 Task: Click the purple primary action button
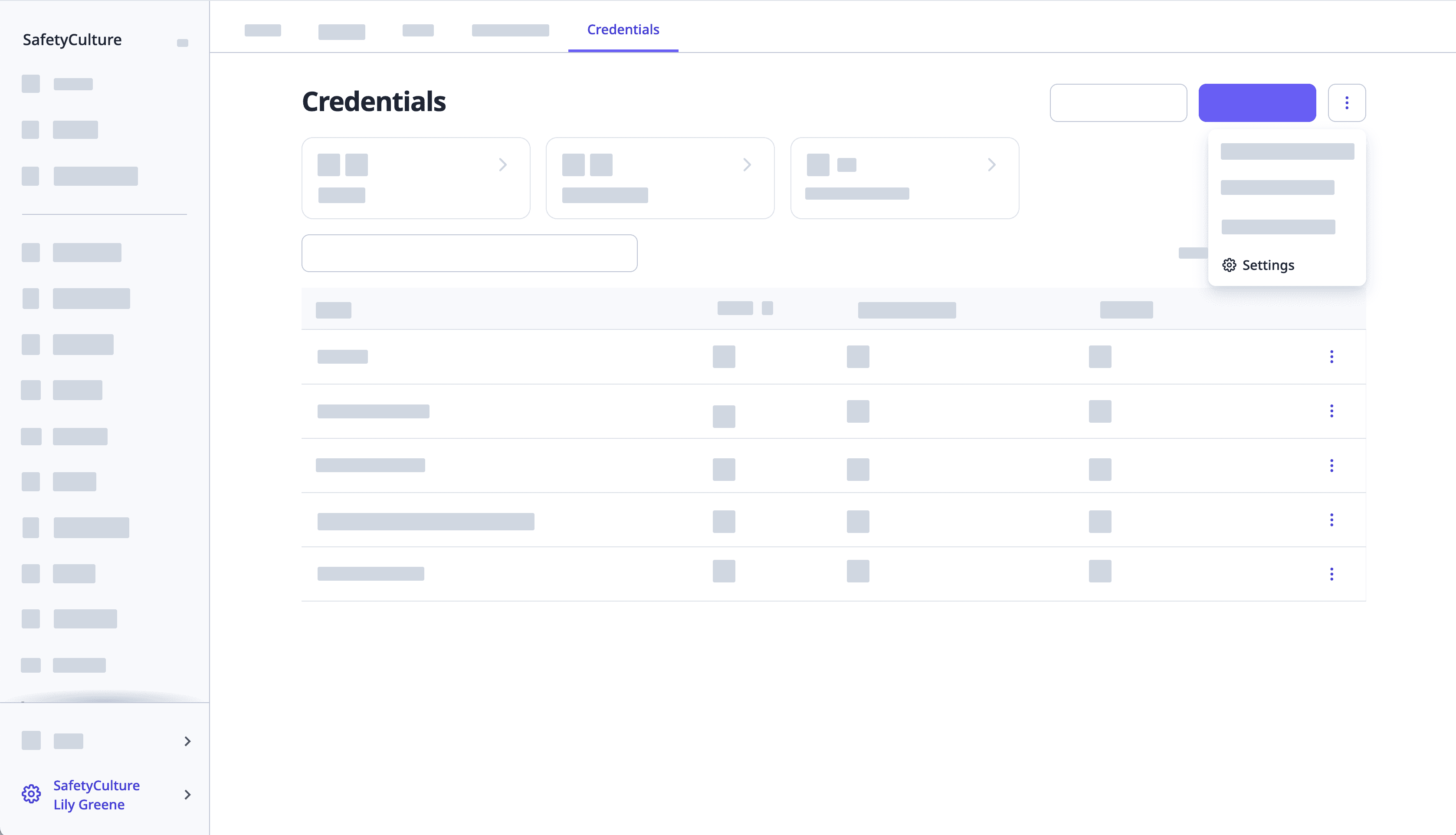click(x=1257, y=103)
